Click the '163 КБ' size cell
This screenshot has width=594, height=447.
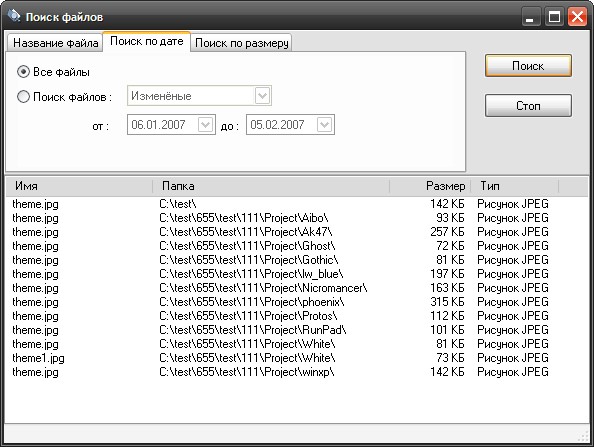[447, 288]
